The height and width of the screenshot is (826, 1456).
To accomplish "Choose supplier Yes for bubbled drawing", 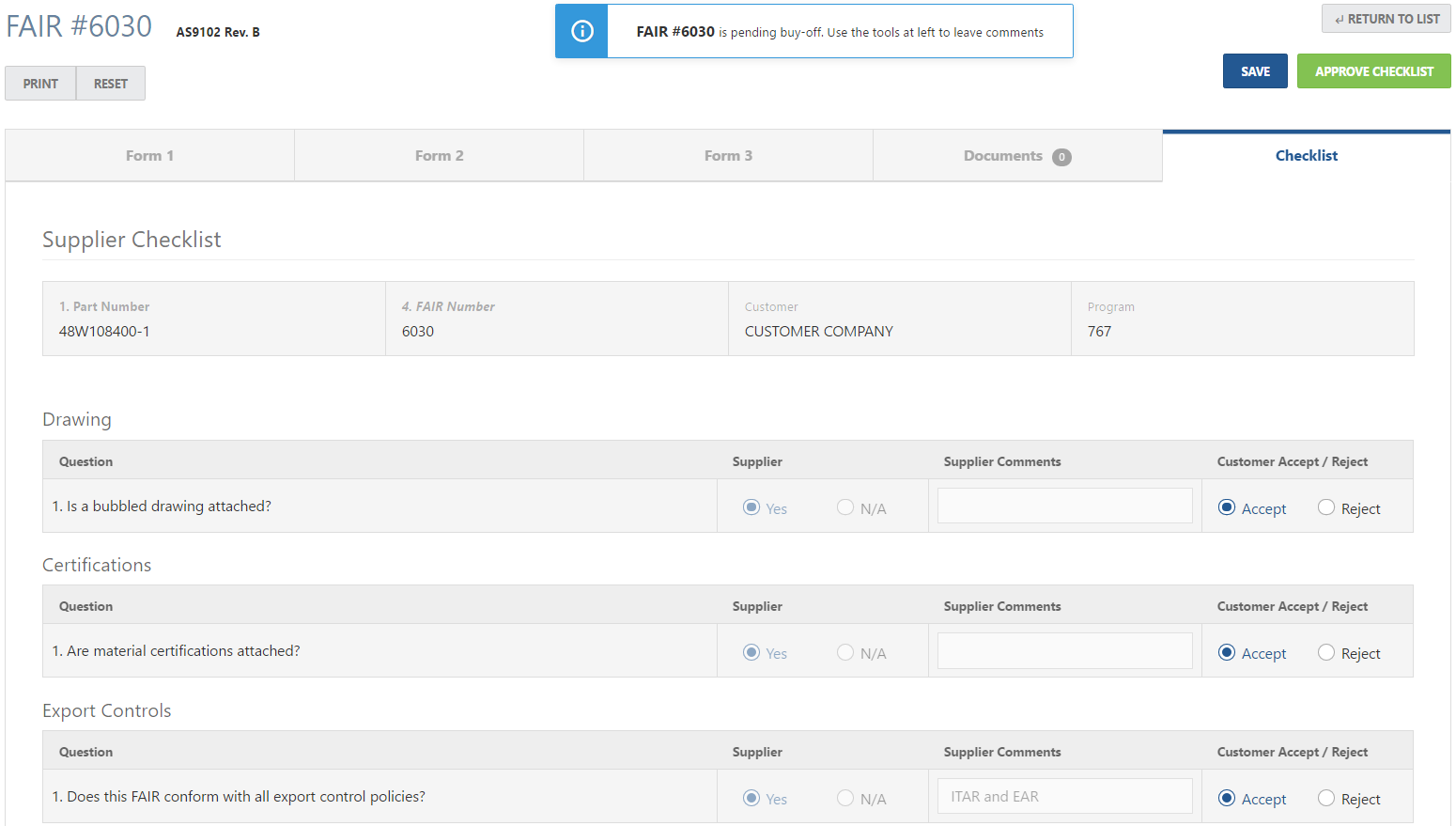I will click(751, 507).
